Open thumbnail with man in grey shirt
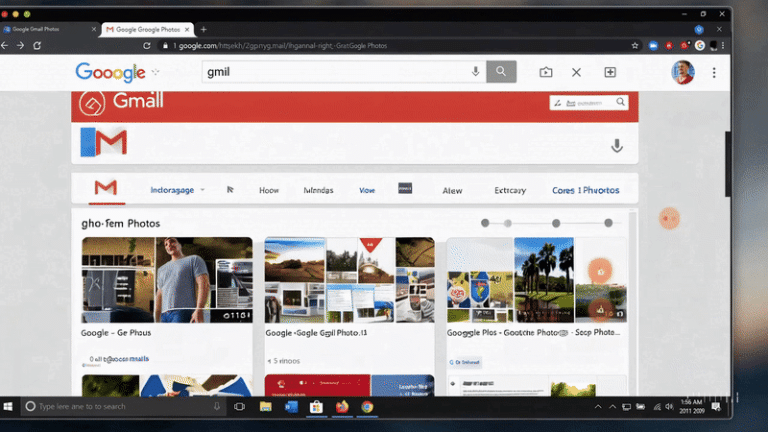 167,280
